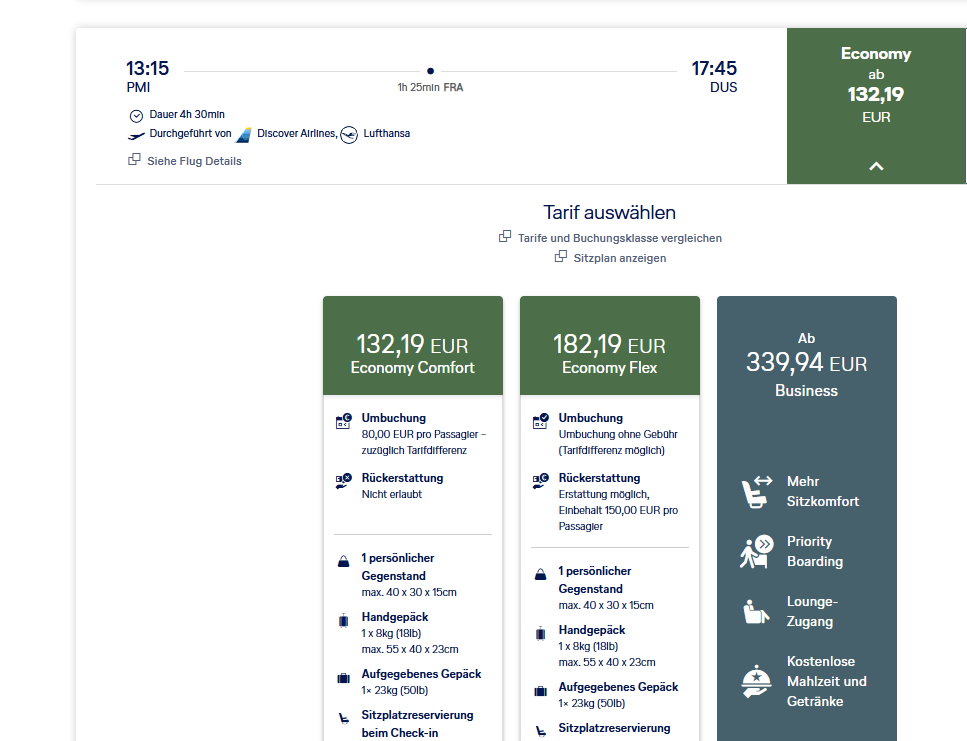
Task: Click the 1h 25min FRA layover text
Action: pos(430,88)
